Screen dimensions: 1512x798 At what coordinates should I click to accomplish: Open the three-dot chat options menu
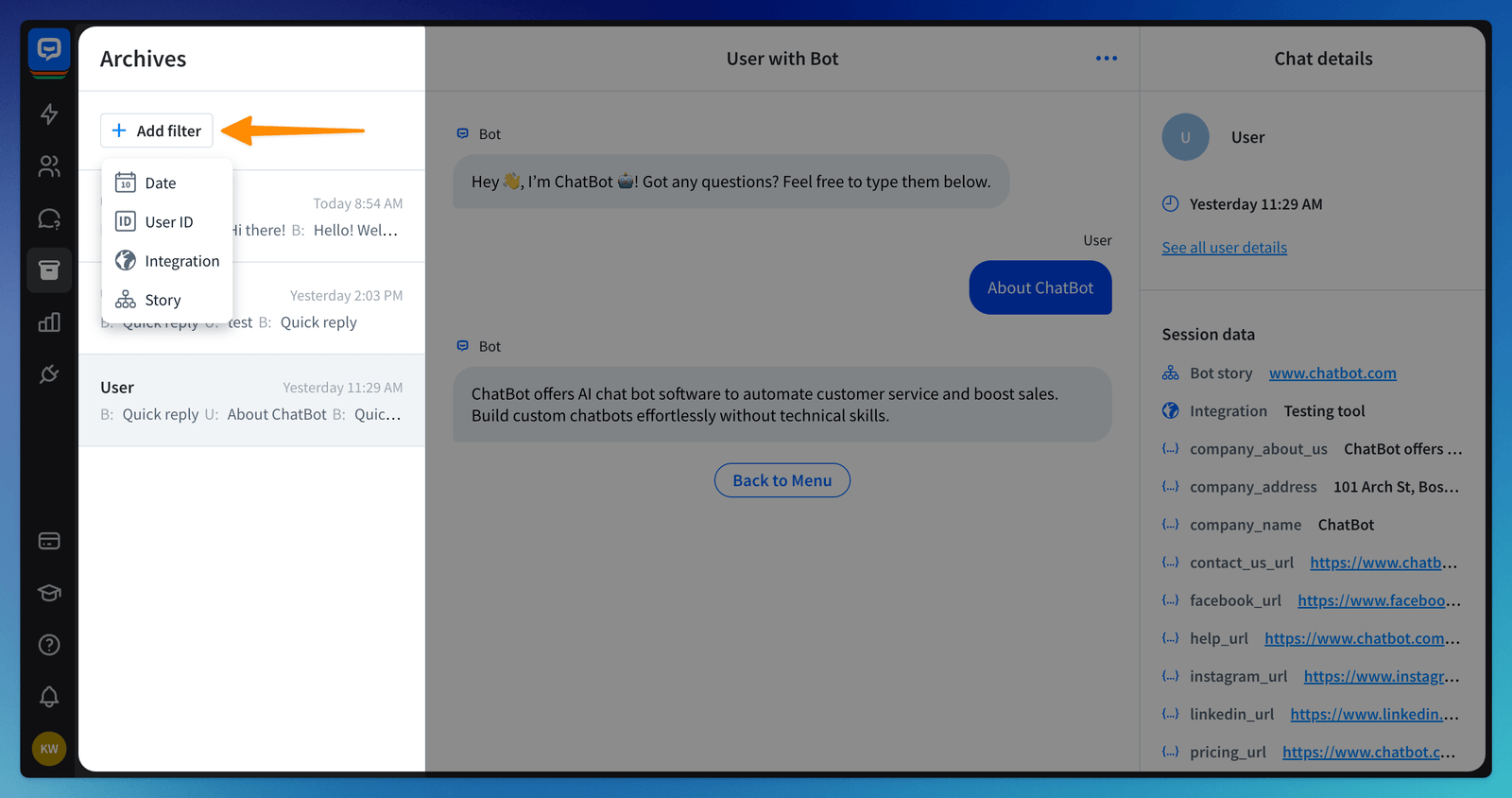[1106, 59]
